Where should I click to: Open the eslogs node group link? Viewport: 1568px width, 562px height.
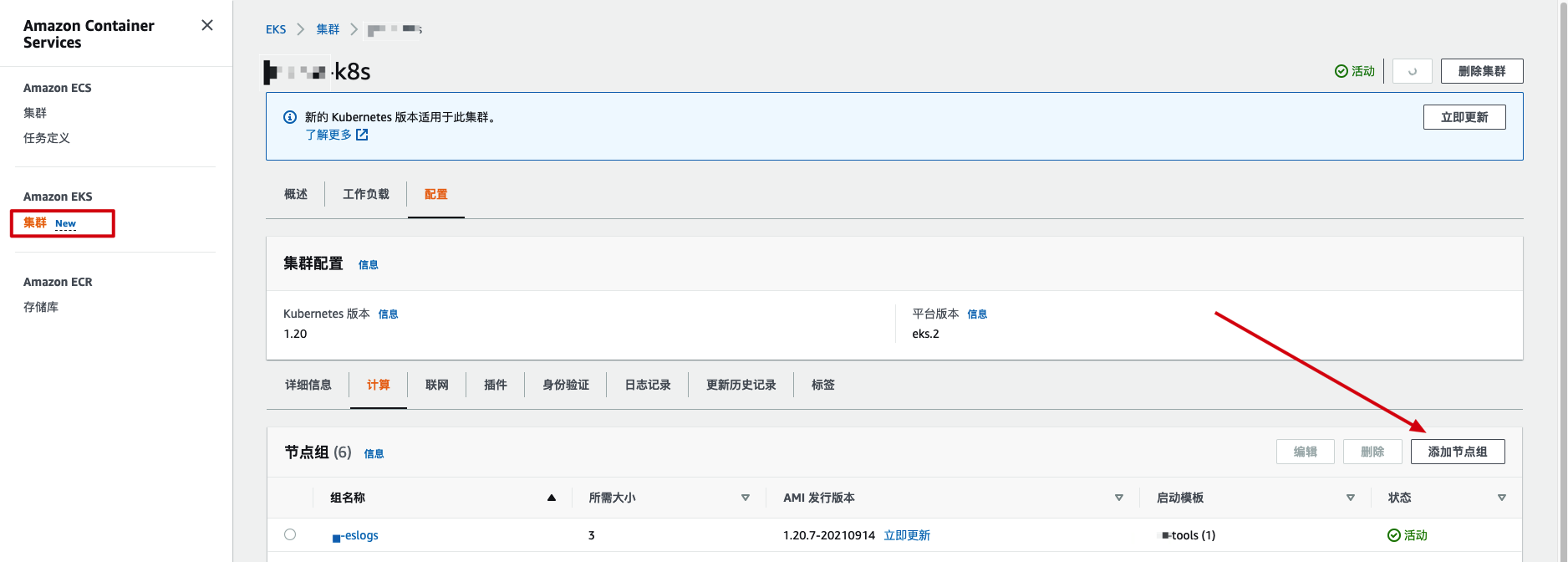coord(355,535)
